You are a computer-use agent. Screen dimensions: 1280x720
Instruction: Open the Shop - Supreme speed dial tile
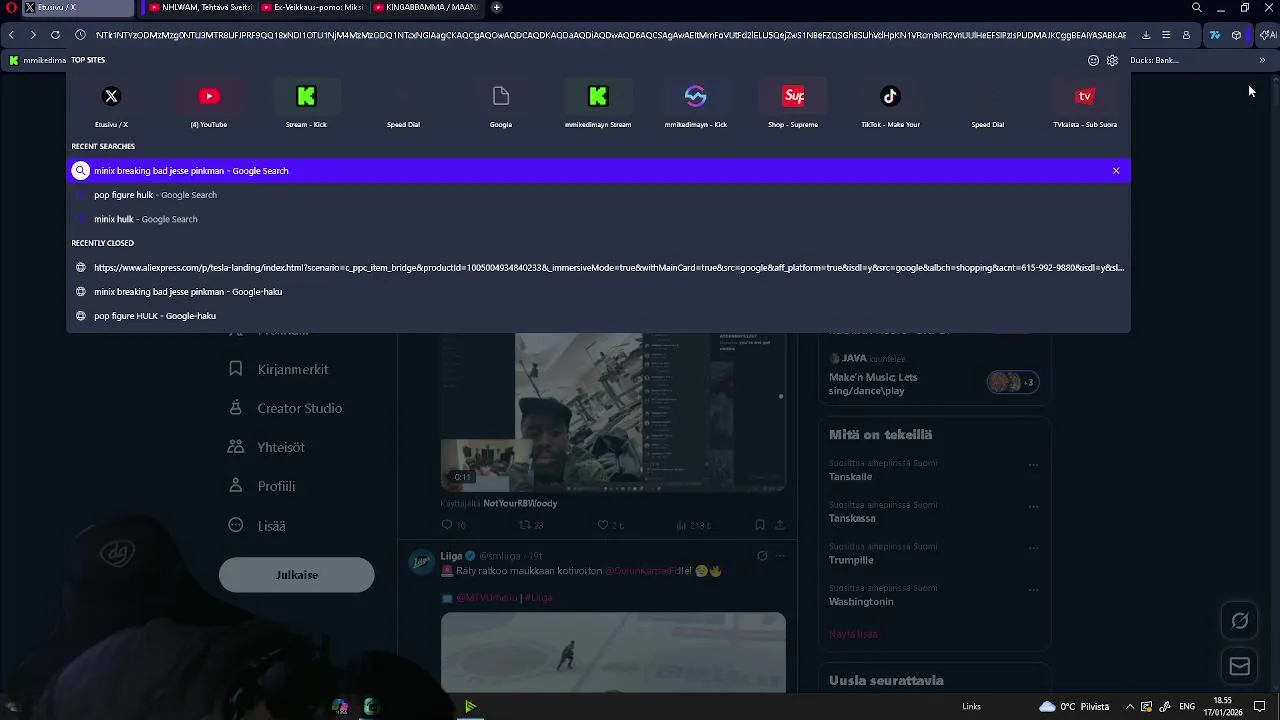tap(793, 104)
